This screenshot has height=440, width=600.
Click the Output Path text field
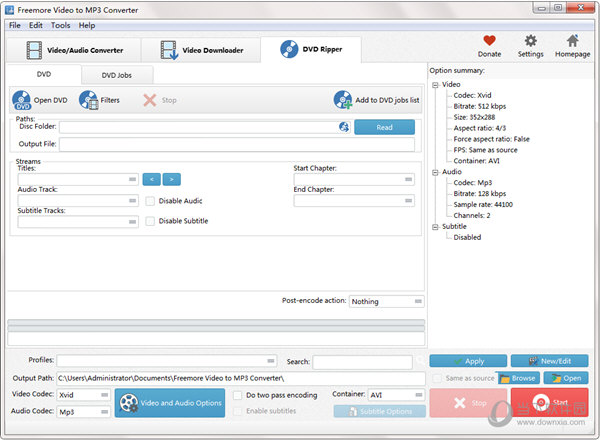(x=241, y=378)
